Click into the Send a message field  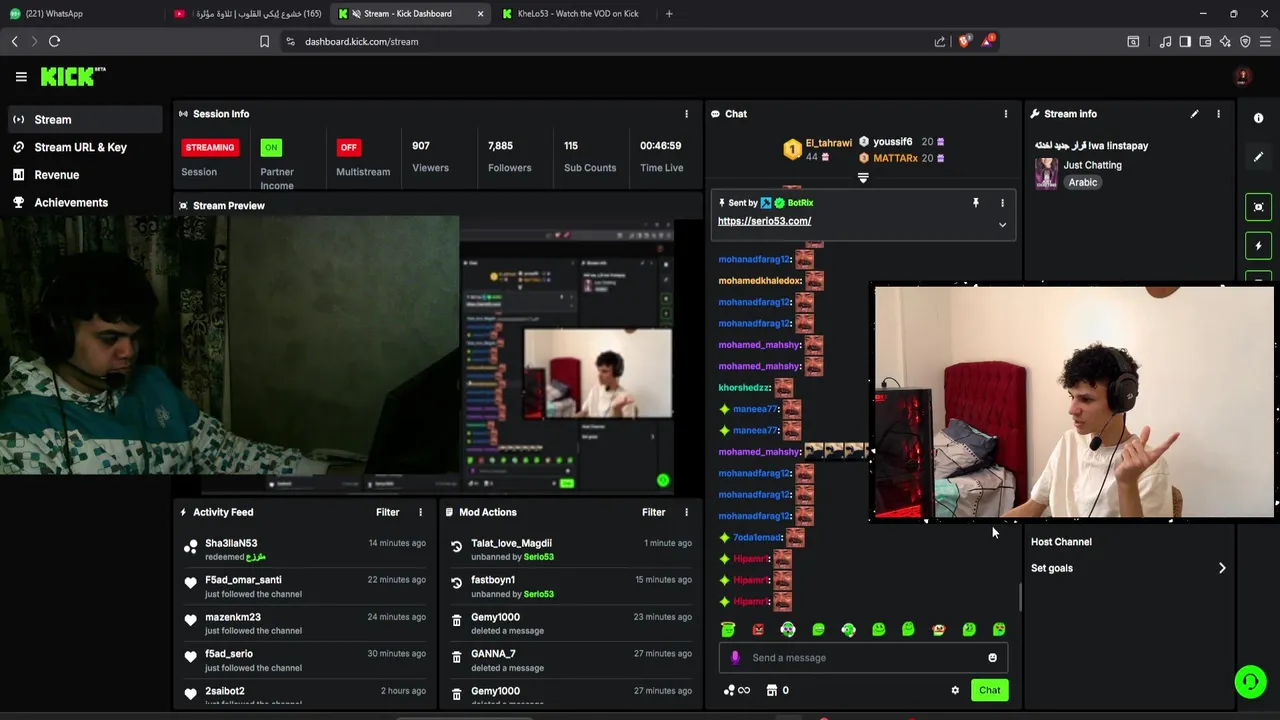tap(862, 658)
